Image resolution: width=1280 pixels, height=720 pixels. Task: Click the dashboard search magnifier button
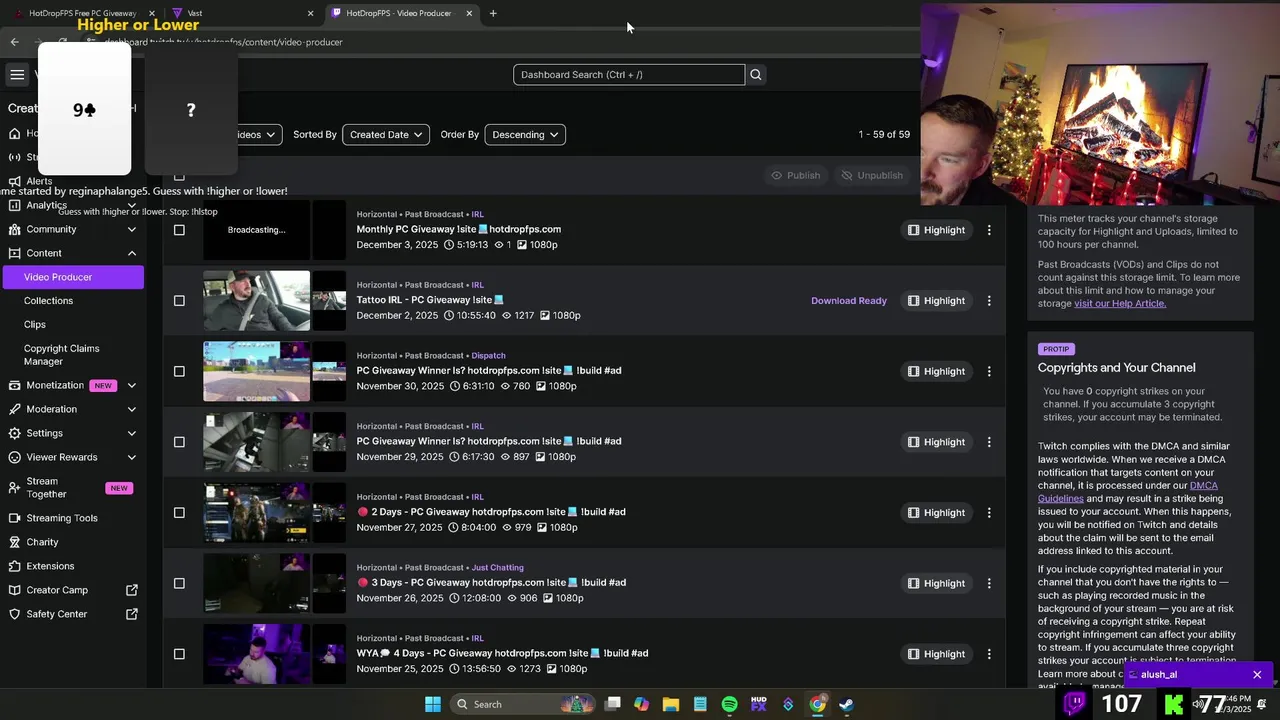coord(756,74)
